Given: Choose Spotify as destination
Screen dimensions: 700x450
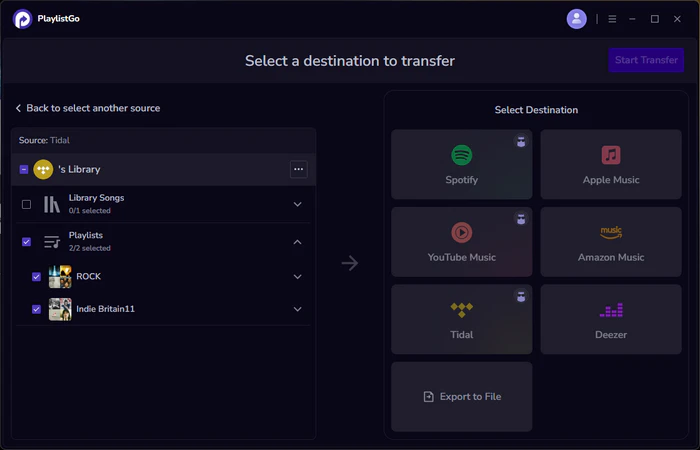Looking at the screenshot, I should point(462,164).
